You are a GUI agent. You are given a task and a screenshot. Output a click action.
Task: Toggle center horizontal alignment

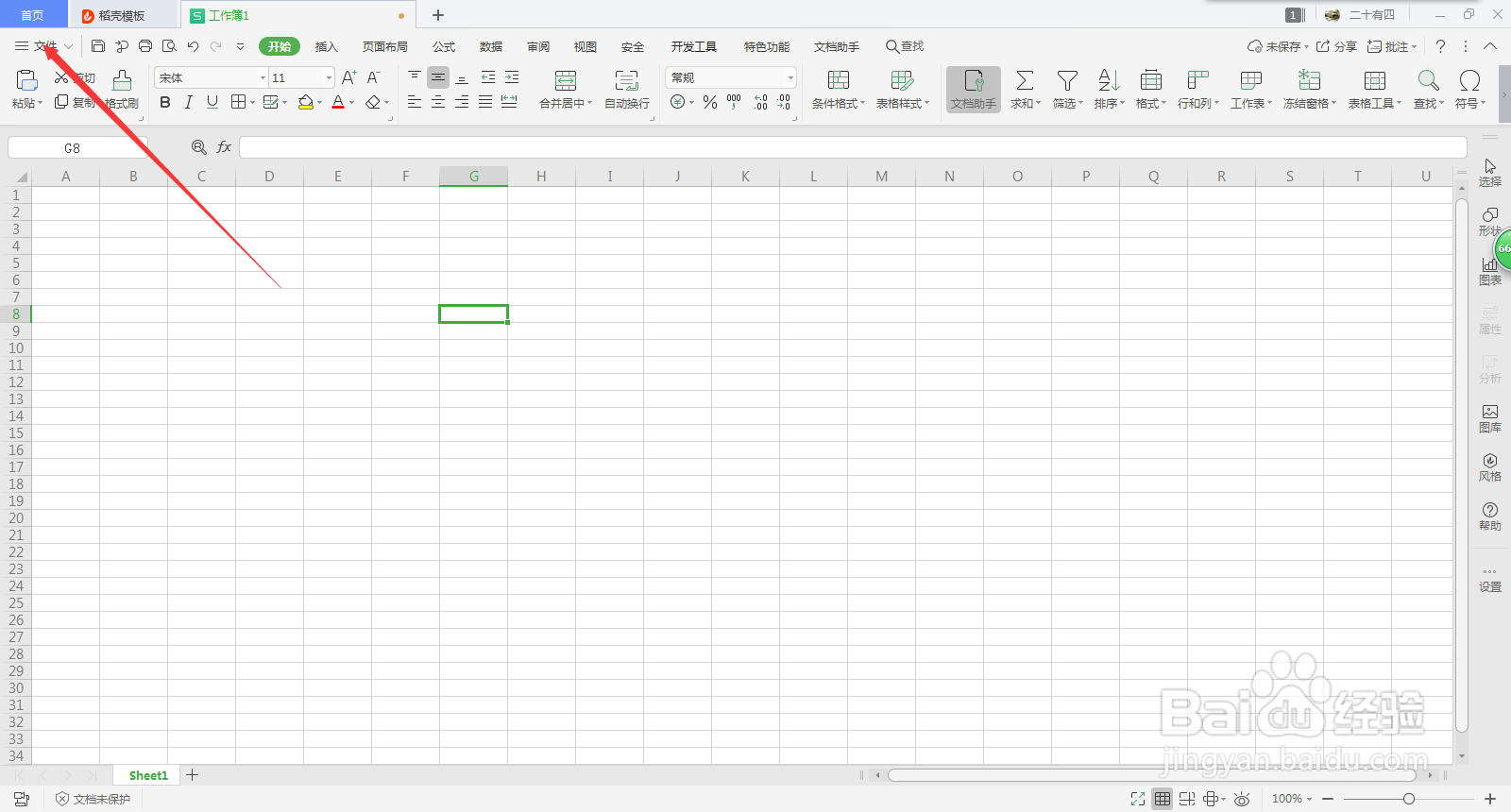438,102
